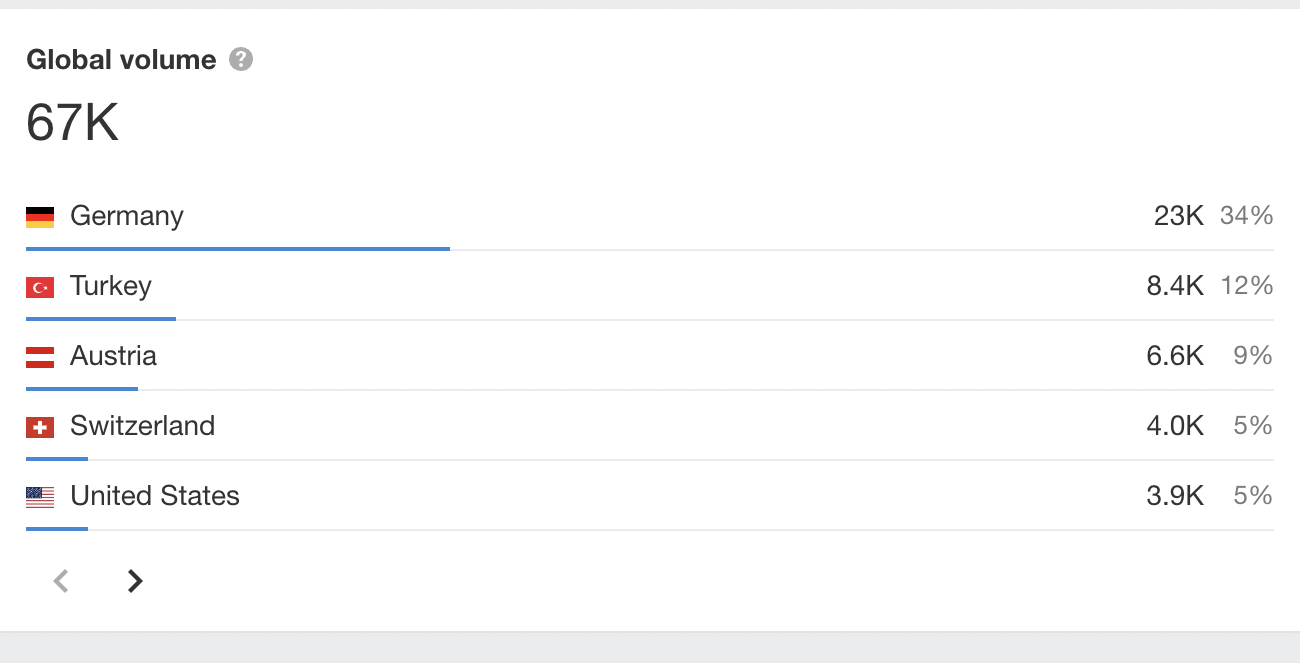Click Turkey's blue volume bar

click(101, 319)
